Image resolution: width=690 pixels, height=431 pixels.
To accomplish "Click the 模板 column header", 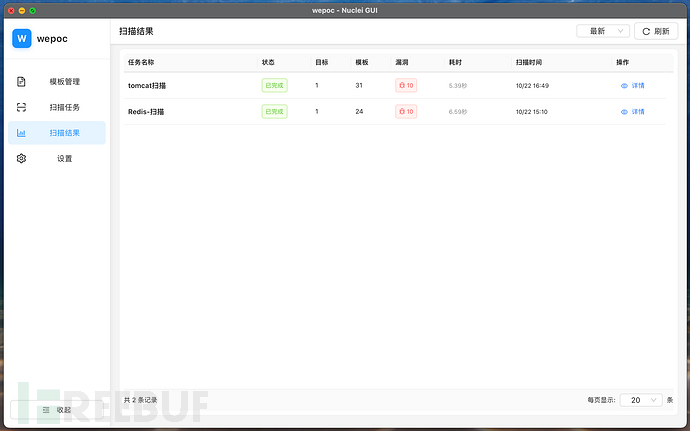I will (362, 62).
